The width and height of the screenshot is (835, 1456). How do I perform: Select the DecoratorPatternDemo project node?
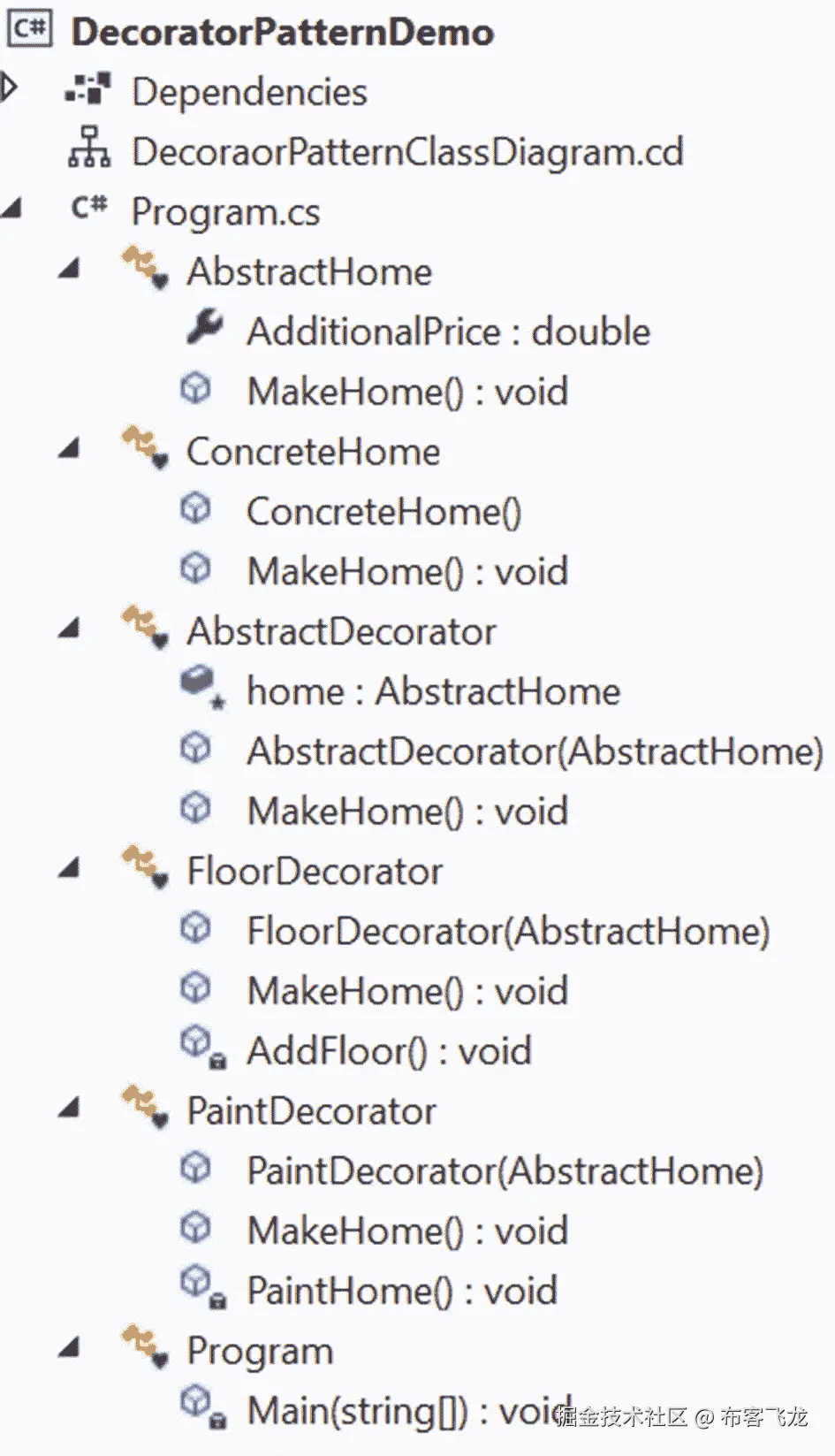pyautogui.click(x=282, y=32)
